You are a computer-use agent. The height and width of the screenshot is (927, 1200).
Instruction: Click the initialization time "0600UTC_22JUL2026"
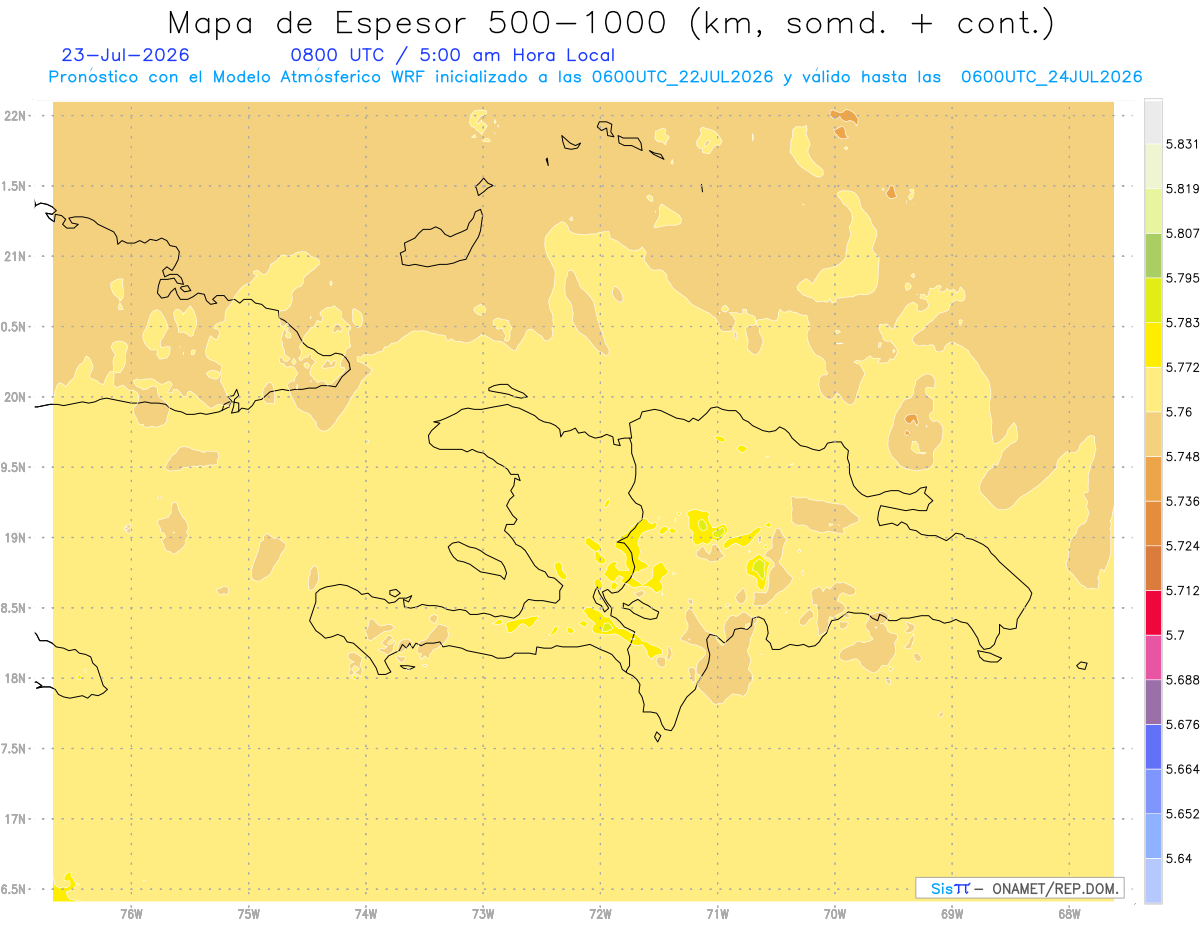point(683,77)
